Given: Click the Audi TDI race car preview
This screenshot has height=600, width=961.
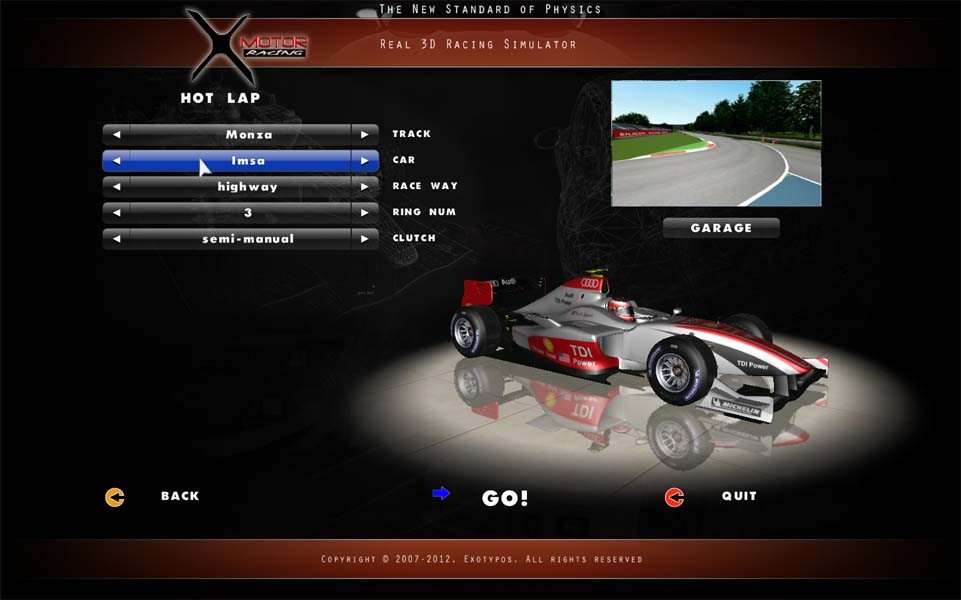Looking at the screenshot, I should pos(639,346).
